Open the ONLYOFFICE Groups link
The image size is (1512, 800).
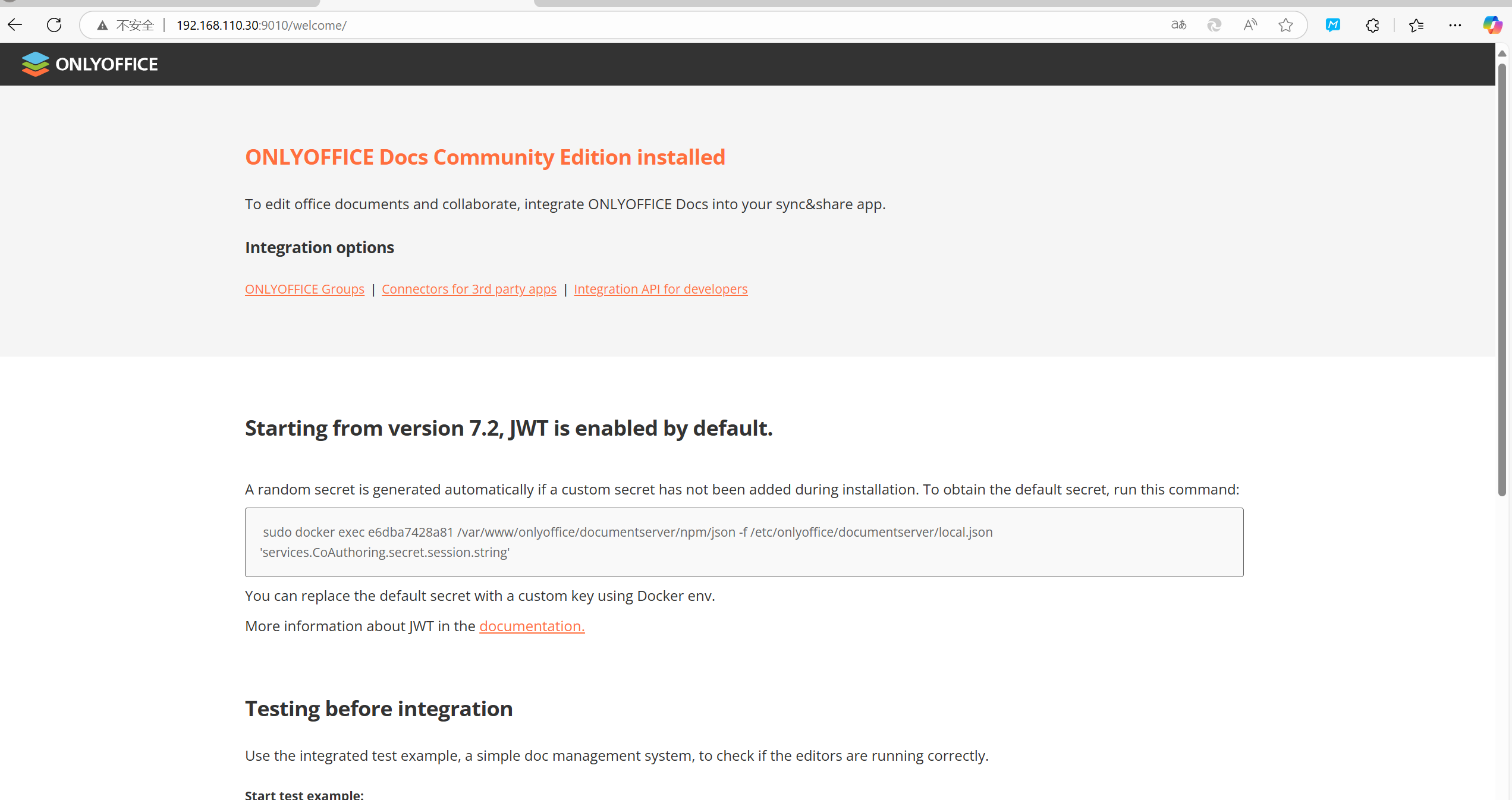pos(304,289)
